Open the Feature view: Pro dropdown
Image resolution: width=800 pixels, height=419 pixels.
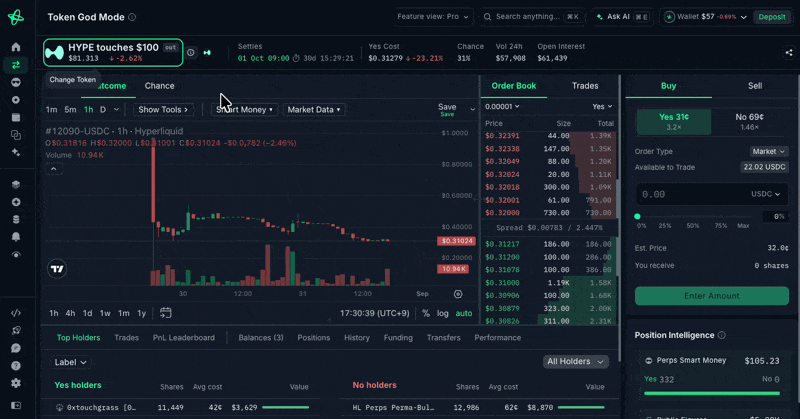tap(433, 17)
